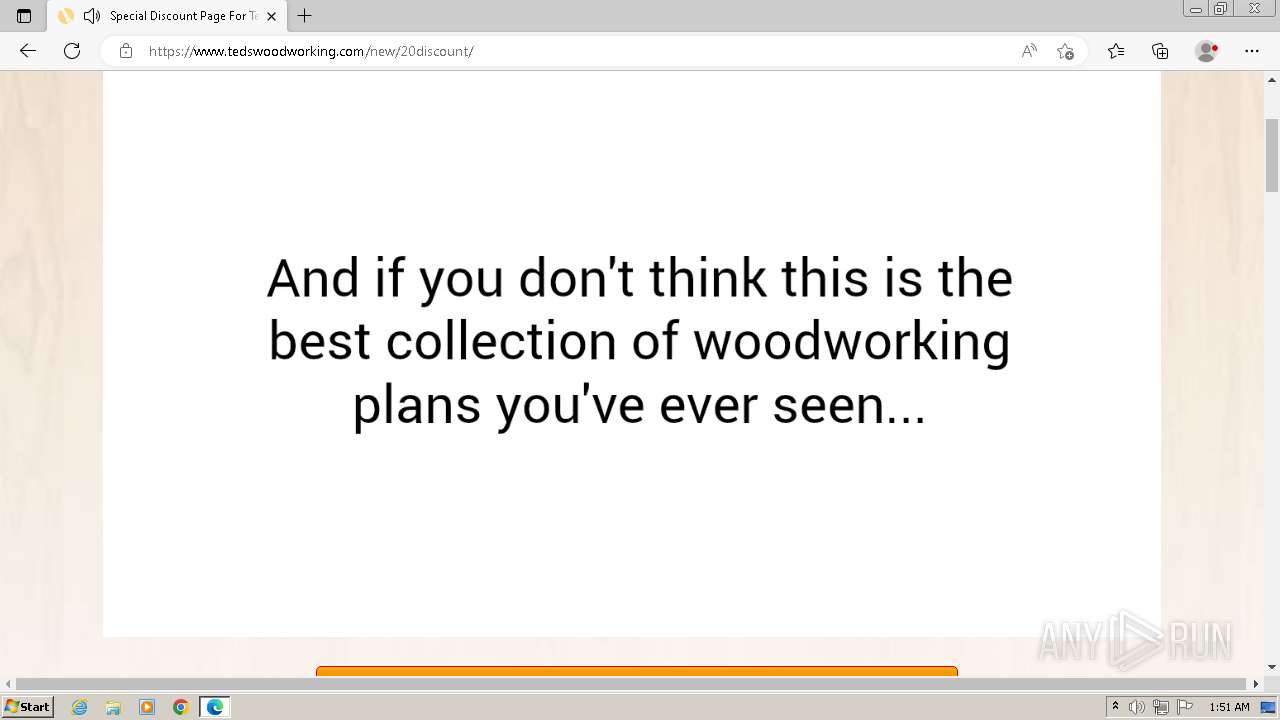Open the network status tray icon
This screenshot has height=720, width=1280.
pyautogui.click(x=1161, y=707)
